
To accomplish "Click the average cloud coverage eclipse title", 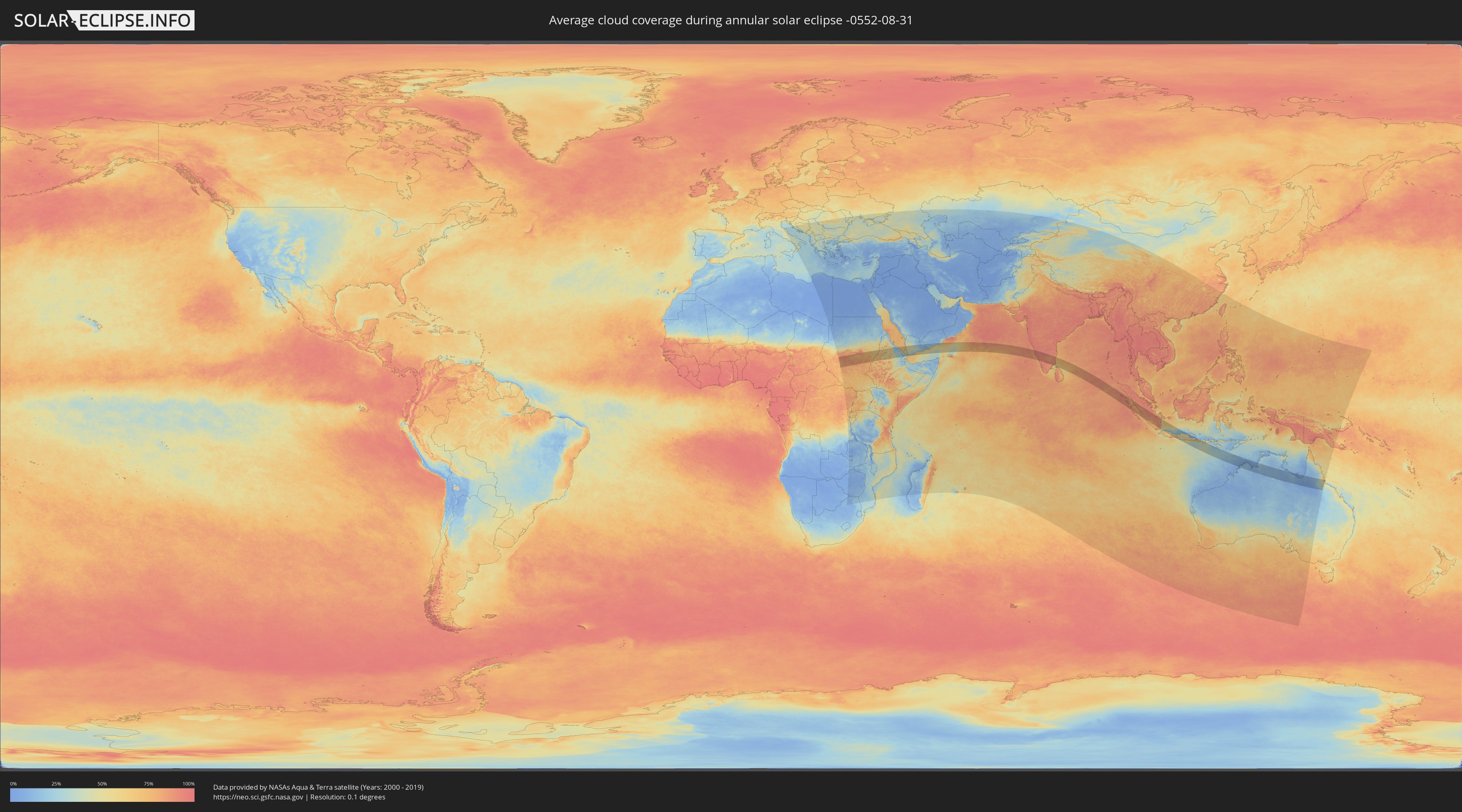I will pos(731,20).
